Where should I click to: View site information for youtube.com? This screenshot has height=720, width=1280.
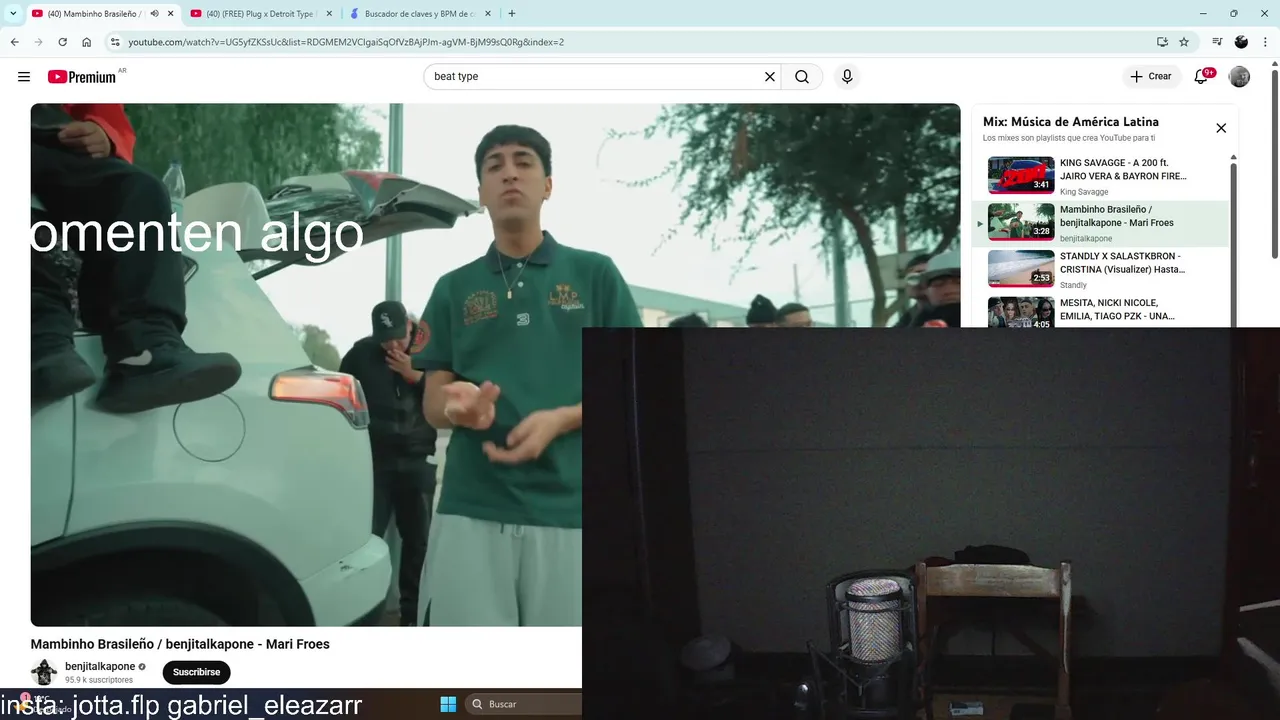click(115, 42)
